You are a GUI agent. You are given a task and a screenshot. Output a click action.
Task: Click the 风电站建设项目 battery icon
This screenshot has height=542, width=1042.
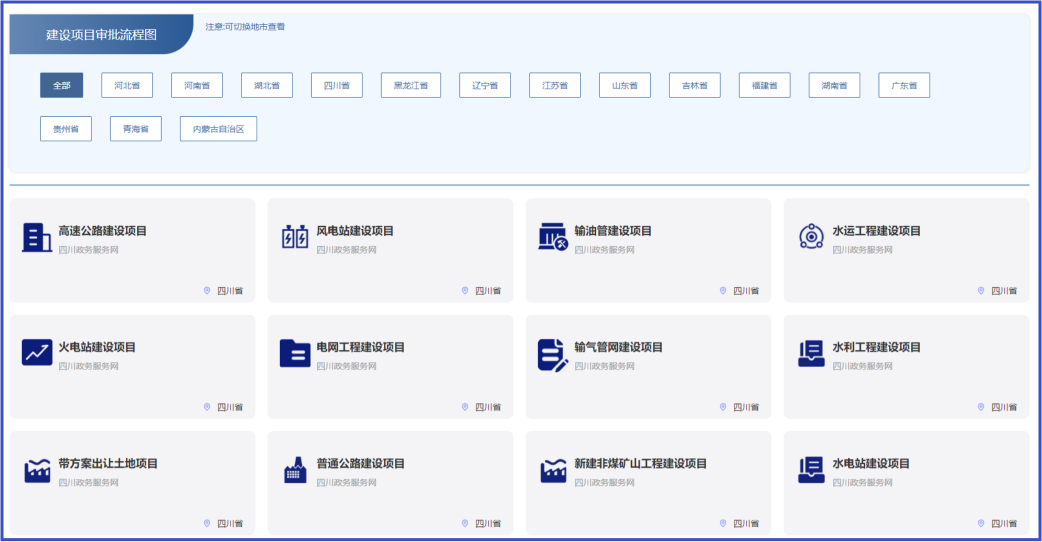point(295,237)
